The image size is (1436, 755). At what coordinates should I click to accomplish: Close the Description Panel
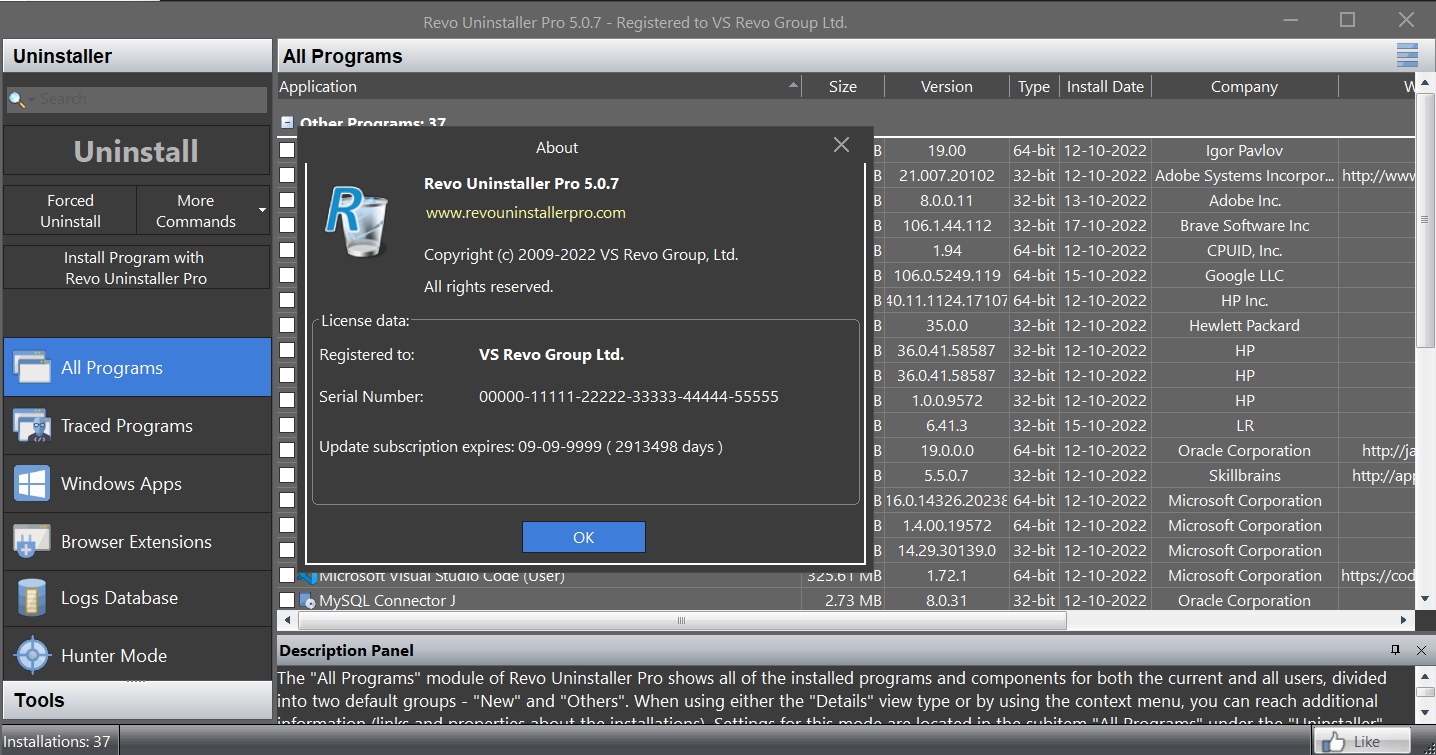click(x=1421, y=650)
